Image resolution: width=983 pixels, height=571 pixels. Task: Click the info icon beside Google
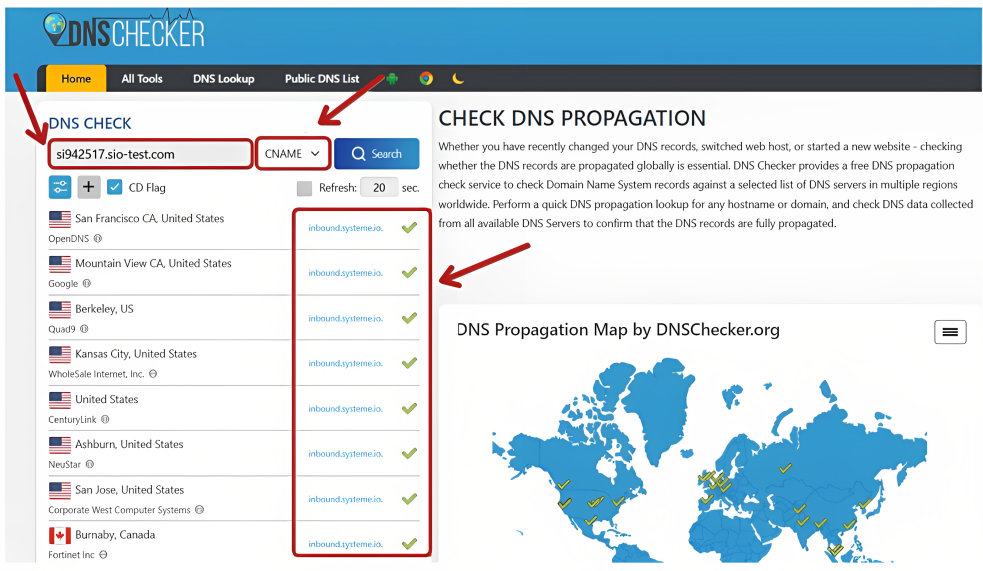click(87, 283)
